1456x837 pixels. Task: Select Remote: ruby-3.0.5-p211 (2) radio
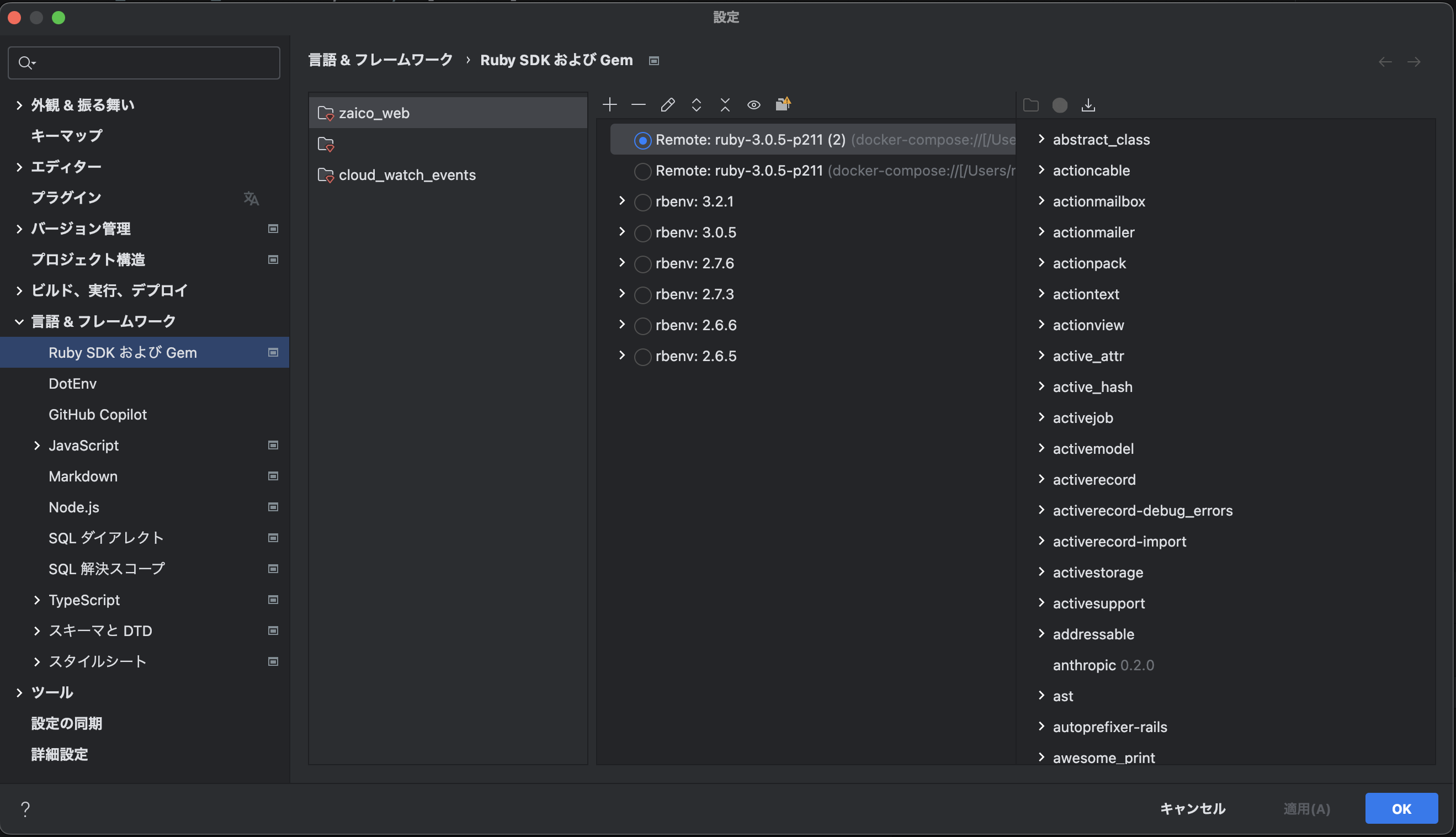642,140
